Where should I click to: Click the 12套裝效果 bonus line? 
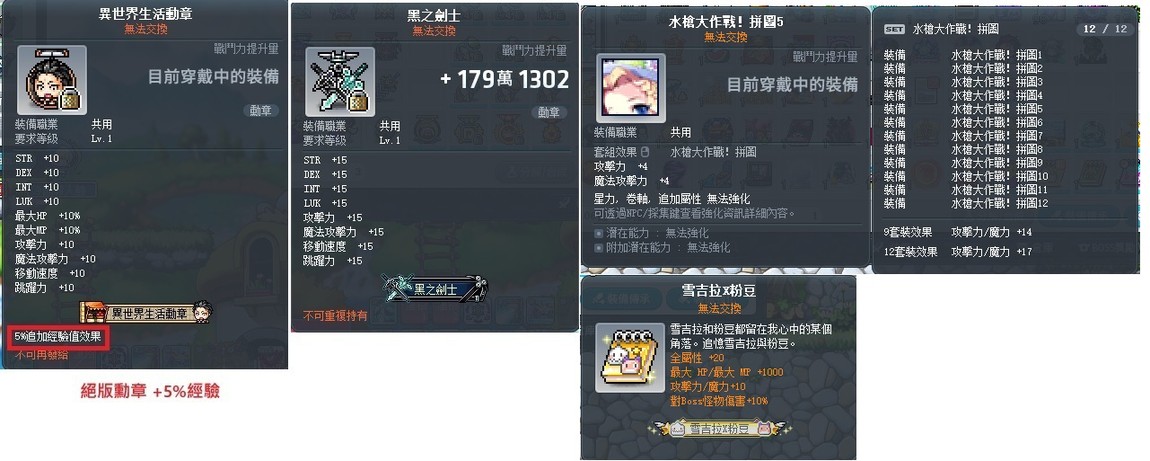coord(958,251)
